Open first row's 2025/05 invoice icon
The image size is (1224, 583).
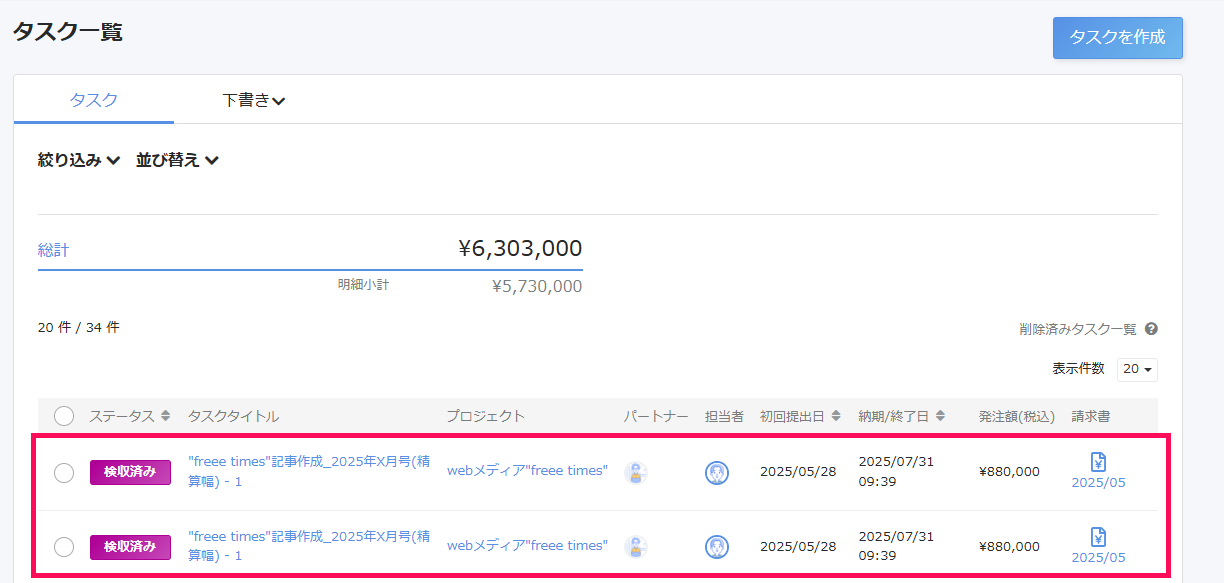coord(1098,462)
